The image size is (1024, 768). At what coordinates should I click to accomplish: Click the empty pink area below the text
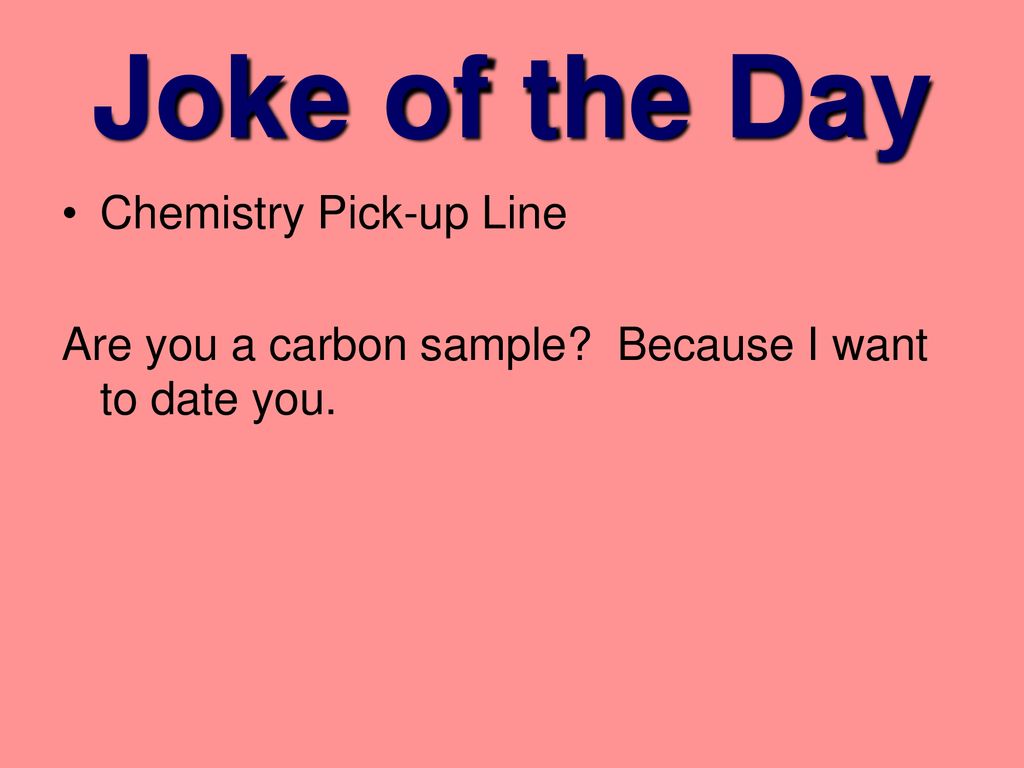click(512, 588)
